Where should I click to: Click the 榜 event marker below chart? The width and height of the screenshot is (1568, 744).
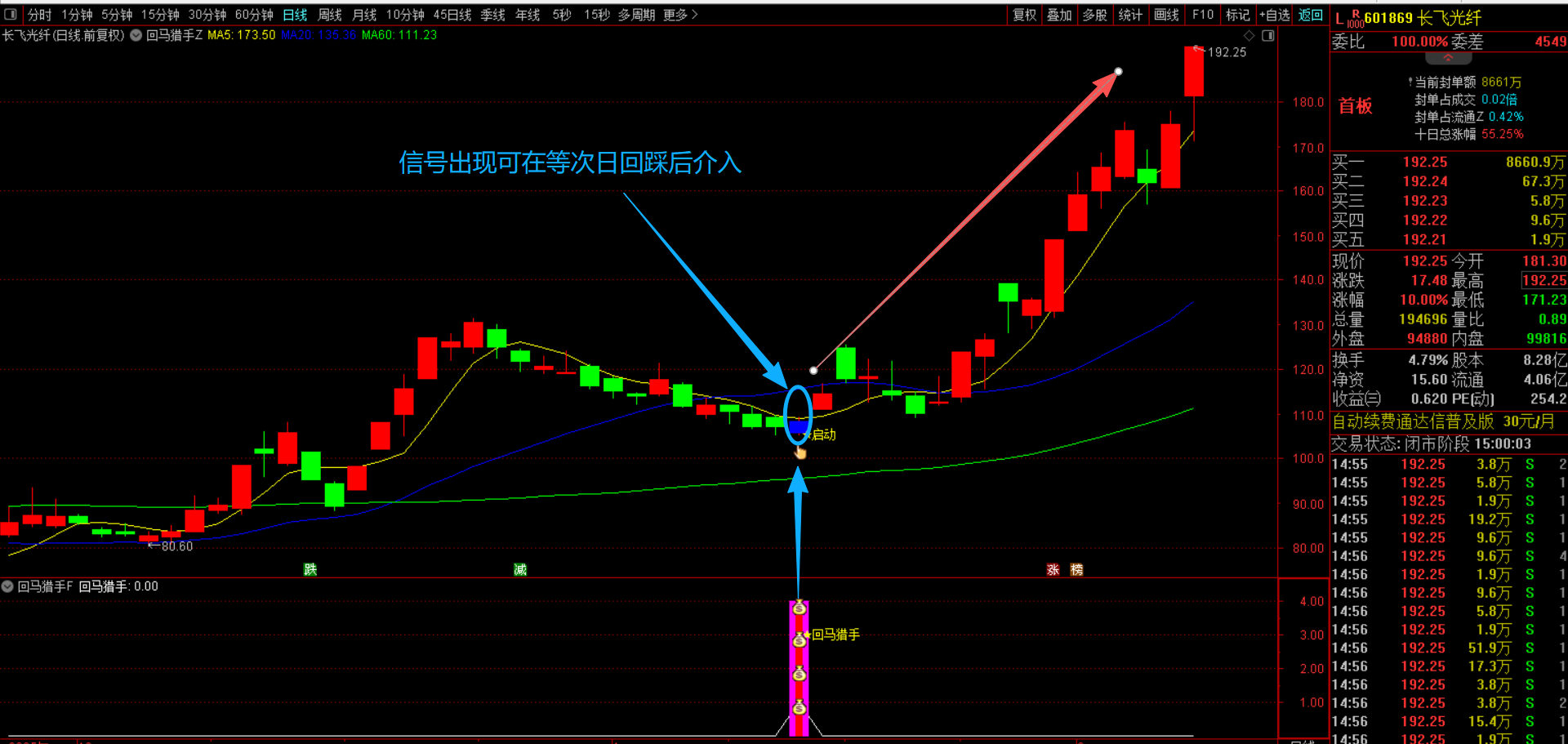click(x=1077, y=569)
